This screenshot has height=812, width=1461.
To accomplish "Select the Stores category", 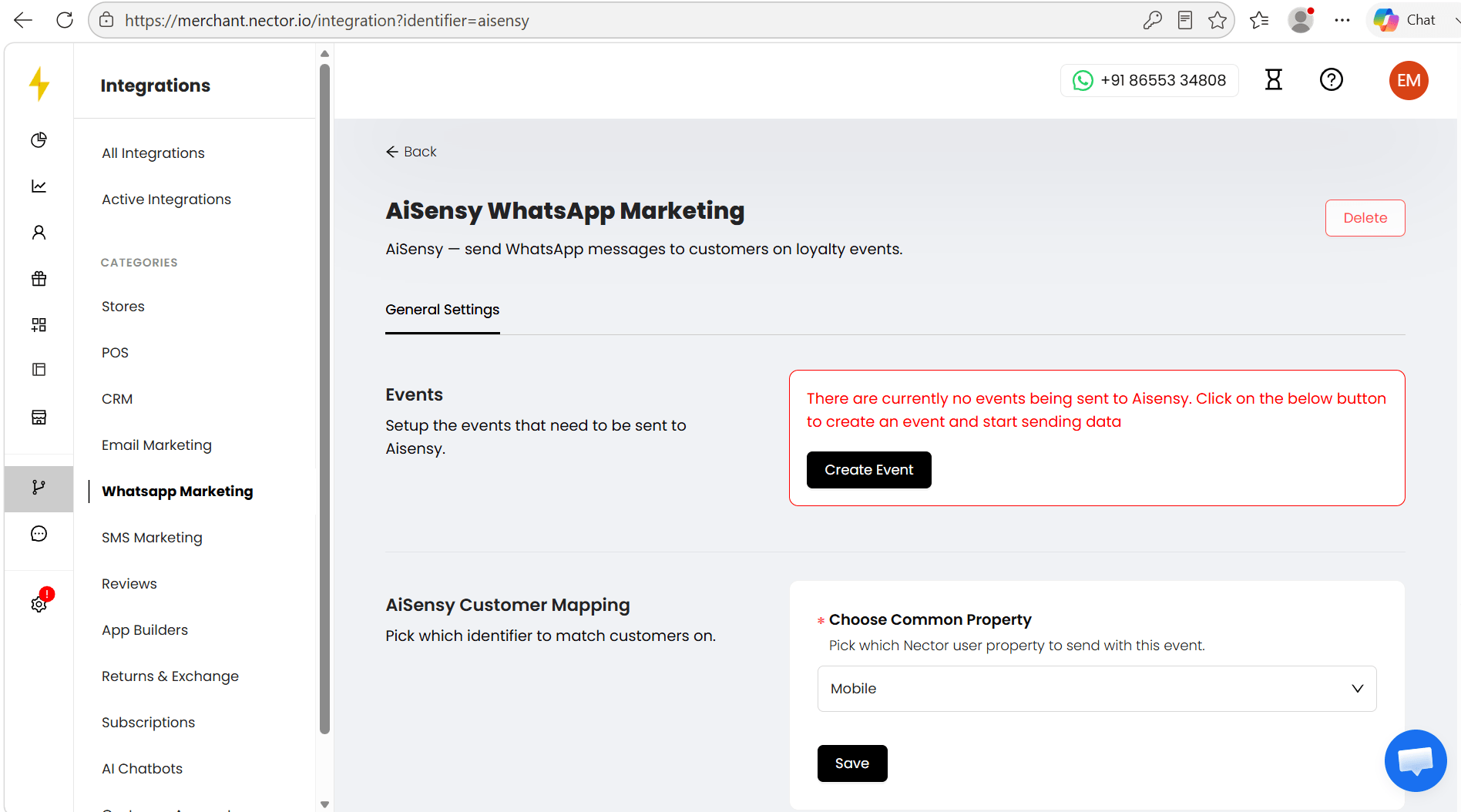I will coord(123,307).
